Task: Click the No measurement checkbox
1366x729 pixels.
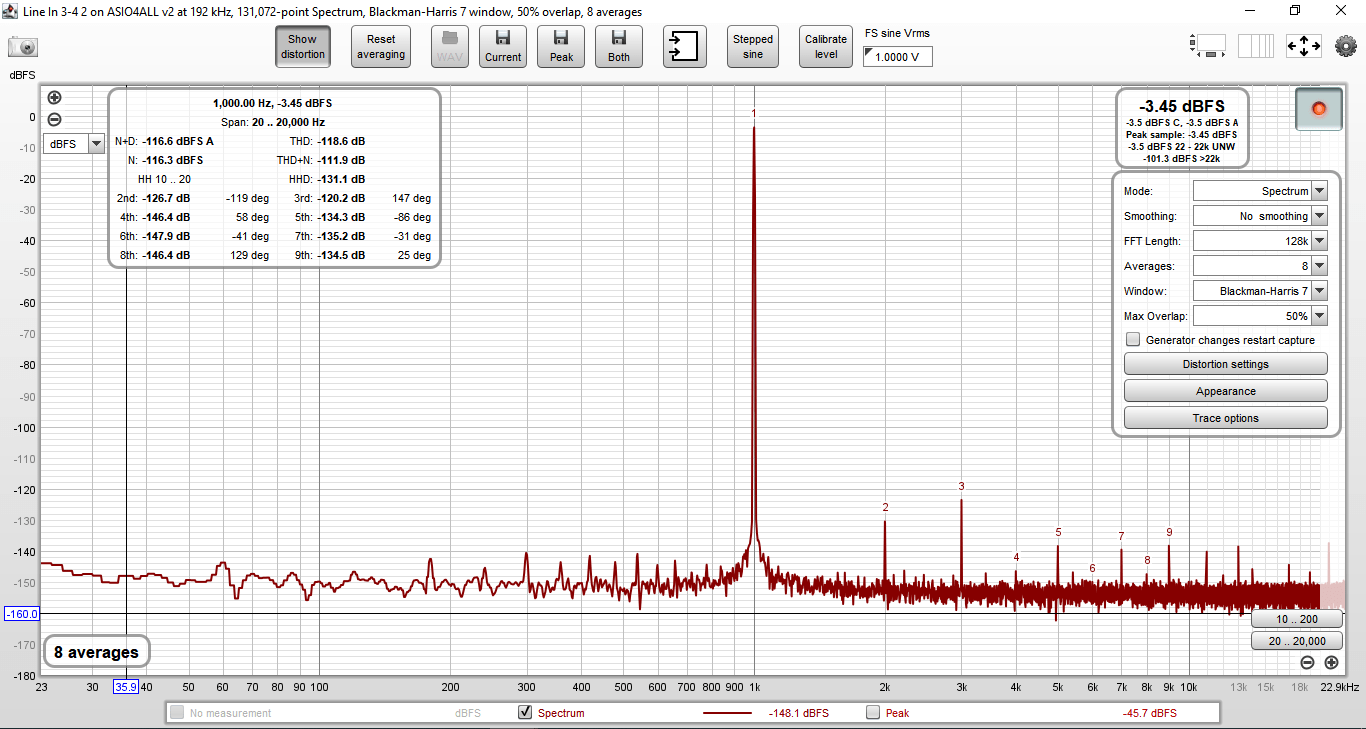Action: click(177, 713)
